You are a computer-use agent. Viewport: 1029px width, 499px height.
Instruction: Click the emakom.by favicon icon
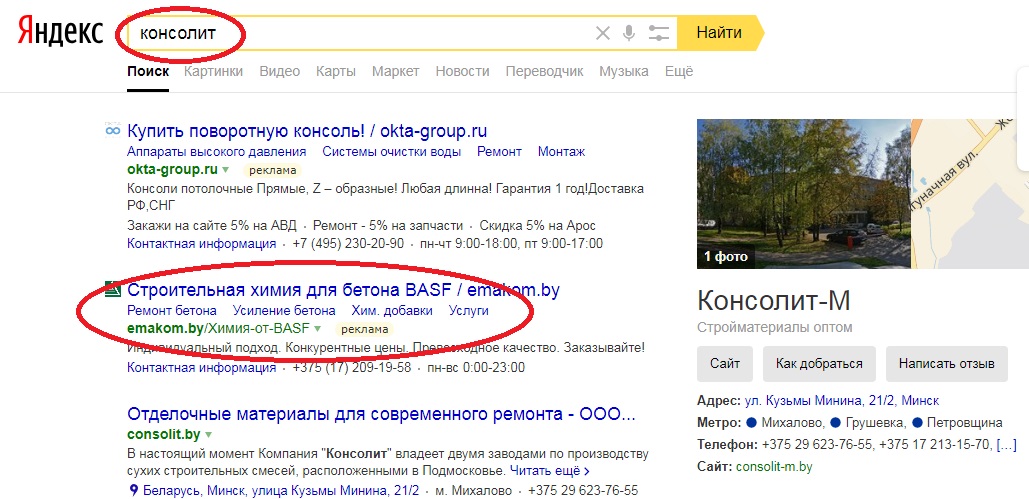coord(113,289)
